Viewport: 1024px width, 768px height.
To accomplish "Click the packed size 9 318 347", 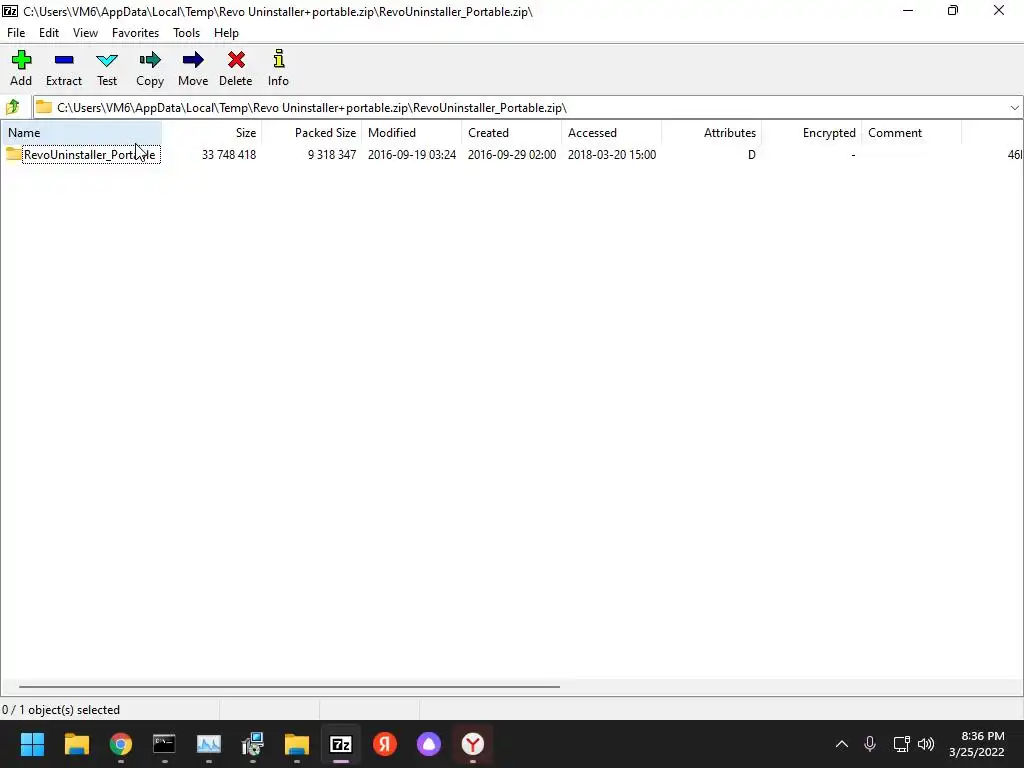I will 332,155.
